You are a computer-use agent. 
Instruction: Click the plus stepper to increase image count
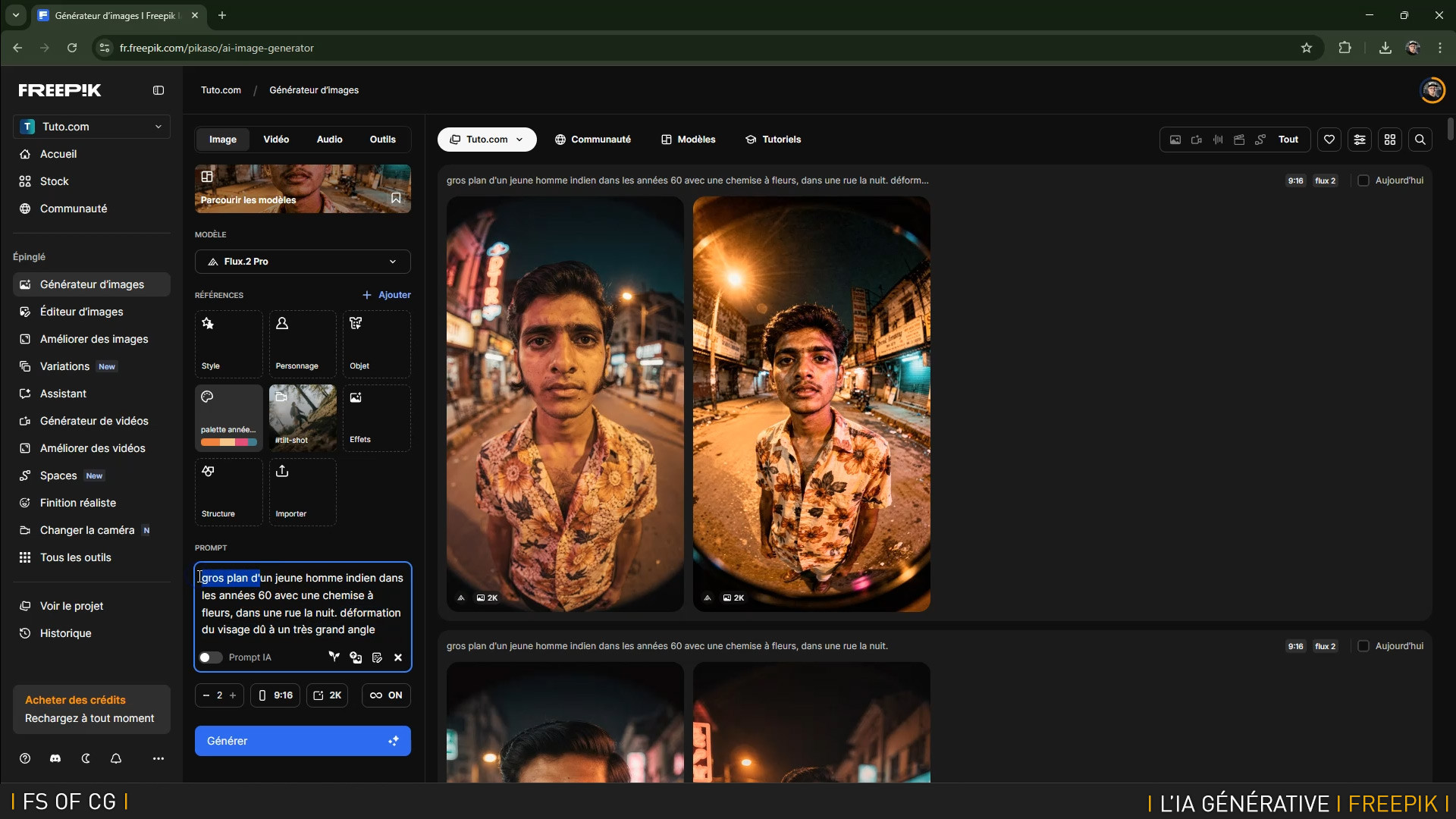coord(233,695)
